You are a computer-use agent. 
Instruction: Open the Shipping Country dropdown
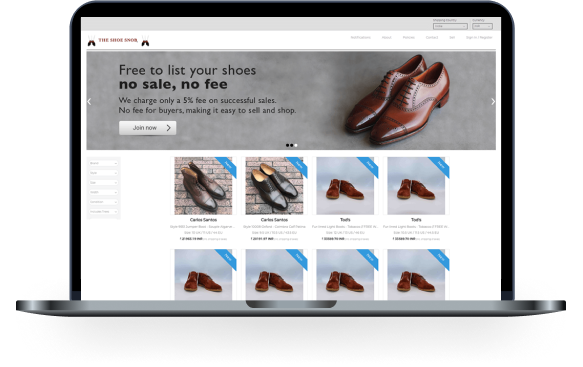pyautogui.click(x=450, y=26)
